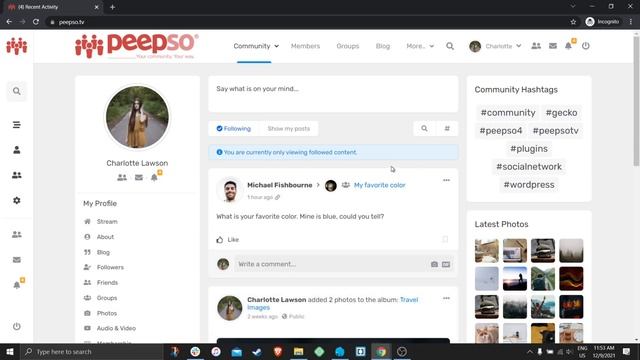Viewport: 640px width, 360px height.
Task: Click the stream search magnifier button
Action: pos(424,129)
